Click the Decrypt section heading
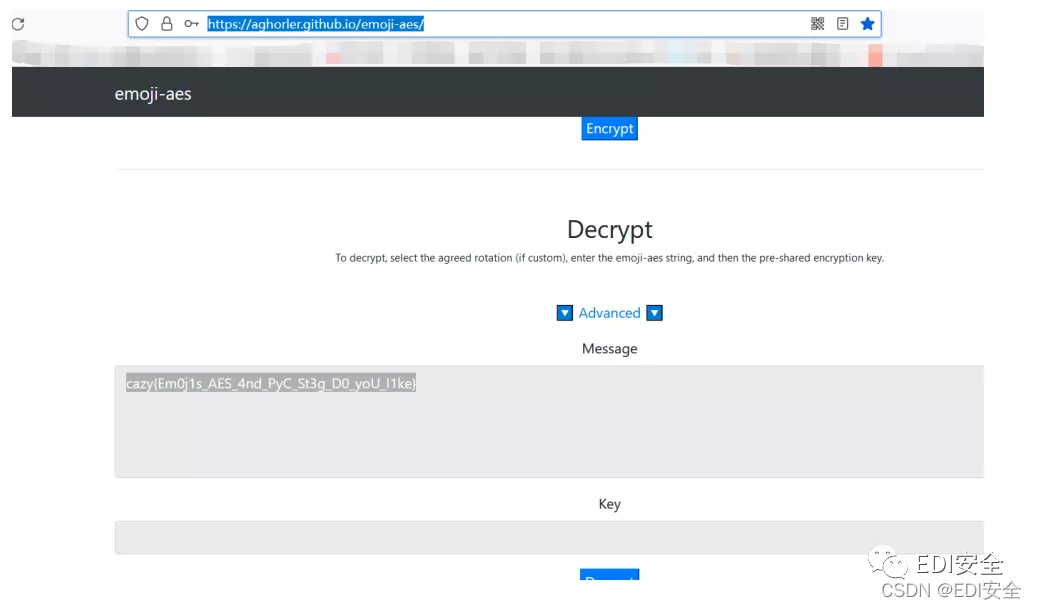1037x609 pixels. (609, 229)
